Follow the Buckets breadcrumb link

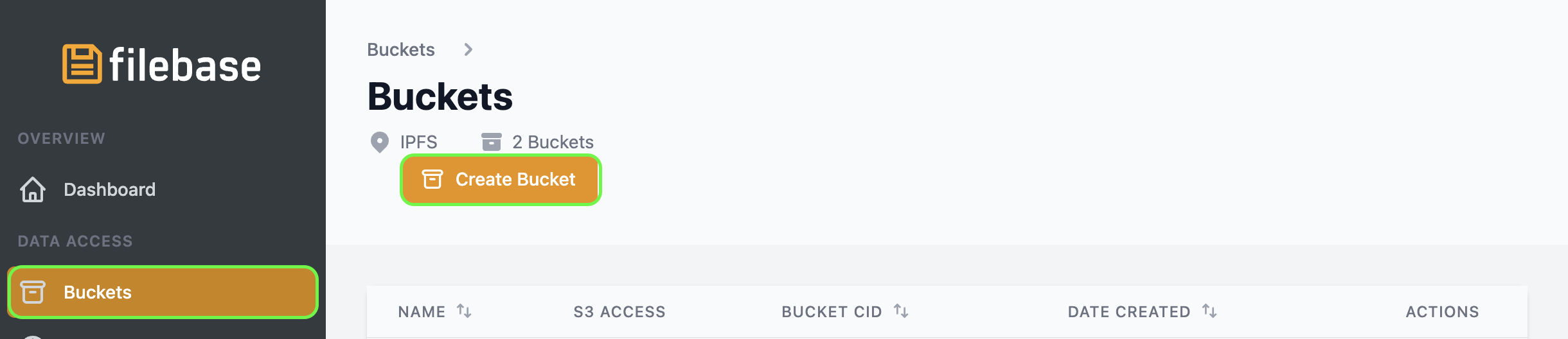(x=401, y=49)
